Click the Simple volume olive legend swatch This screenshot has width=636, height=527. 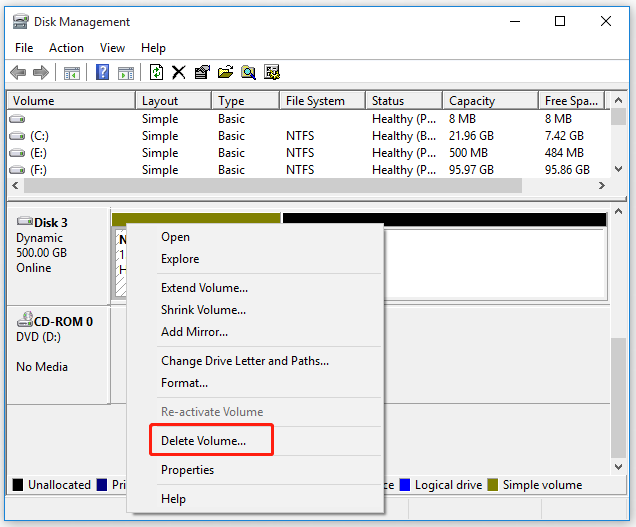click(x=492, y=485)
